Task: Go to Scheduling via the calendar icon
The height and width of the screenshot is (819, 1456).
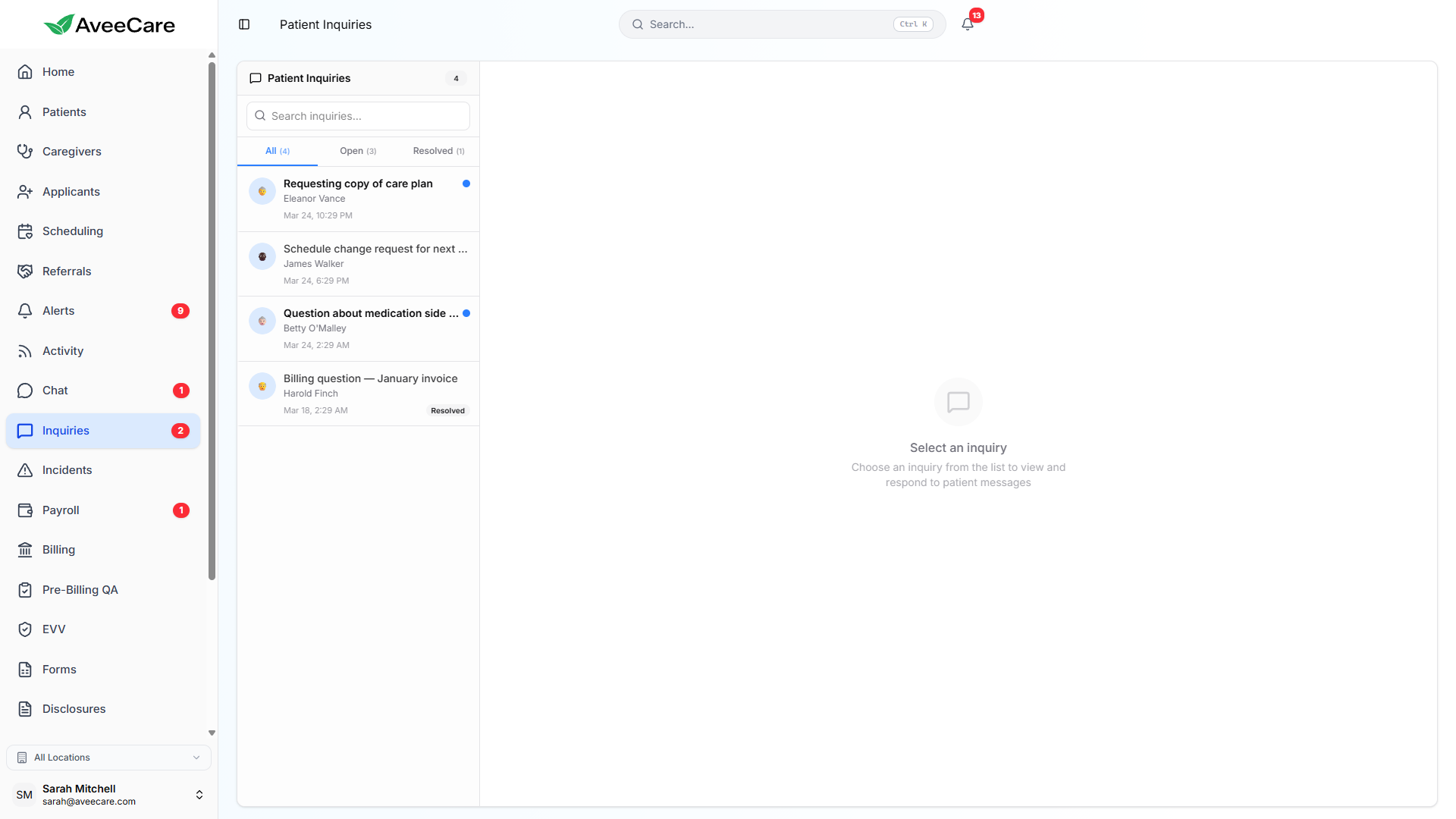Action: (x=25, y=231)
